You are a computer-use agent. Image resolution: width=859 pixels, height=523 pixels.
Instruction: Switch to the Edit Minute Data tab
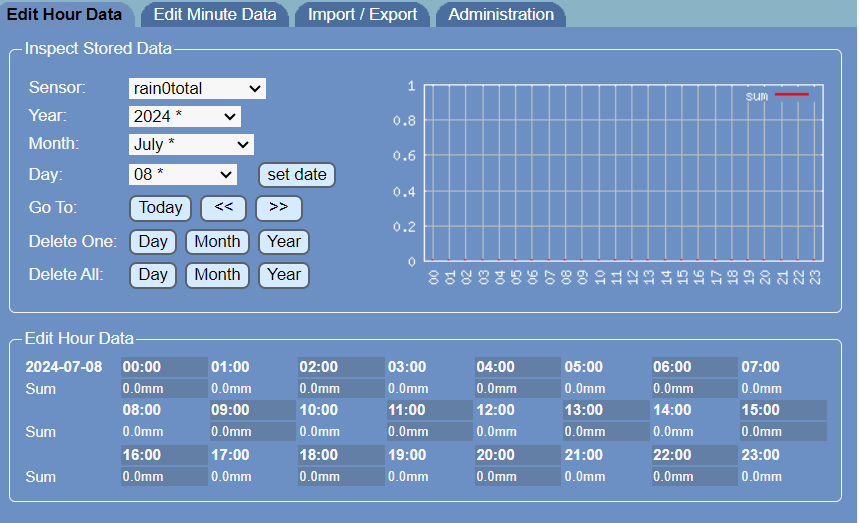pos(215,14)
